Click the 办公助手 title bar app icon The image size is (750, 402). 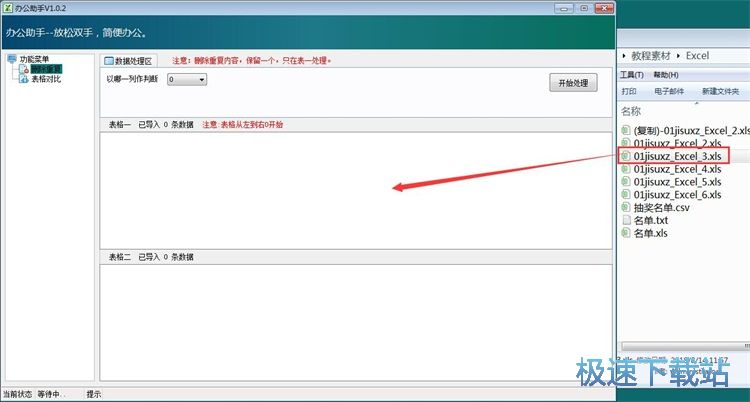point(8,8)
